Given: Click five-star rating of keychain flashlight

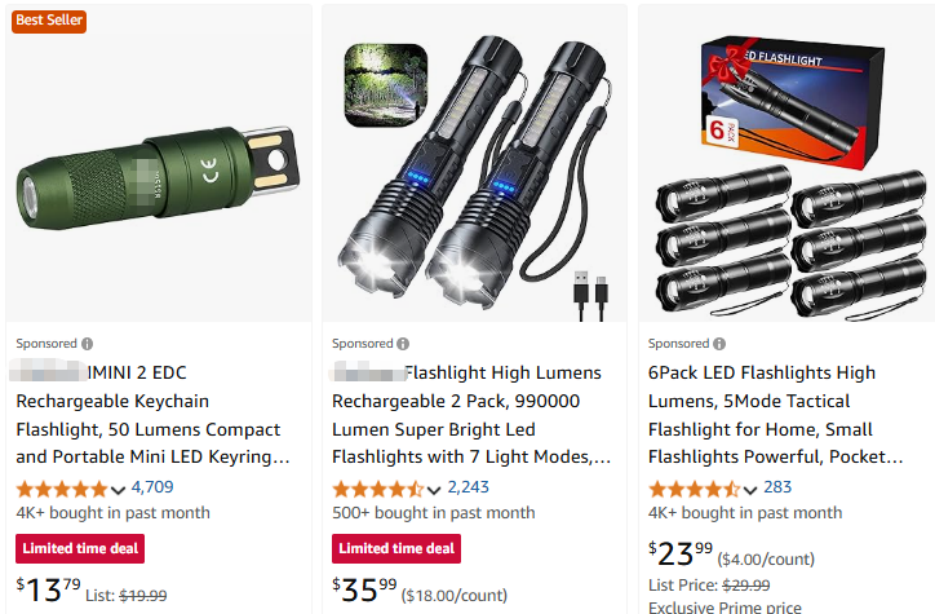Looking at the screenshot, I should pos(61,489).
